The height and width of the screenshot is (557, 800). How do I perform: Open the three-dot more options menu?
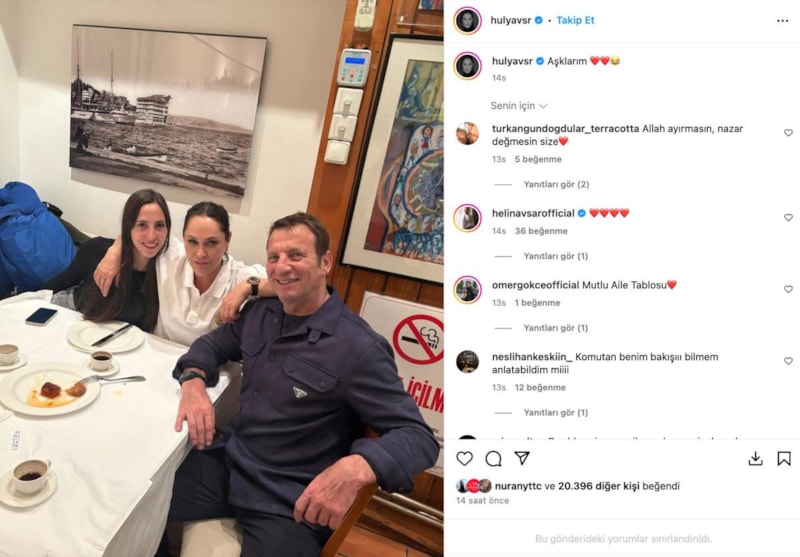(x=783, y=21)
